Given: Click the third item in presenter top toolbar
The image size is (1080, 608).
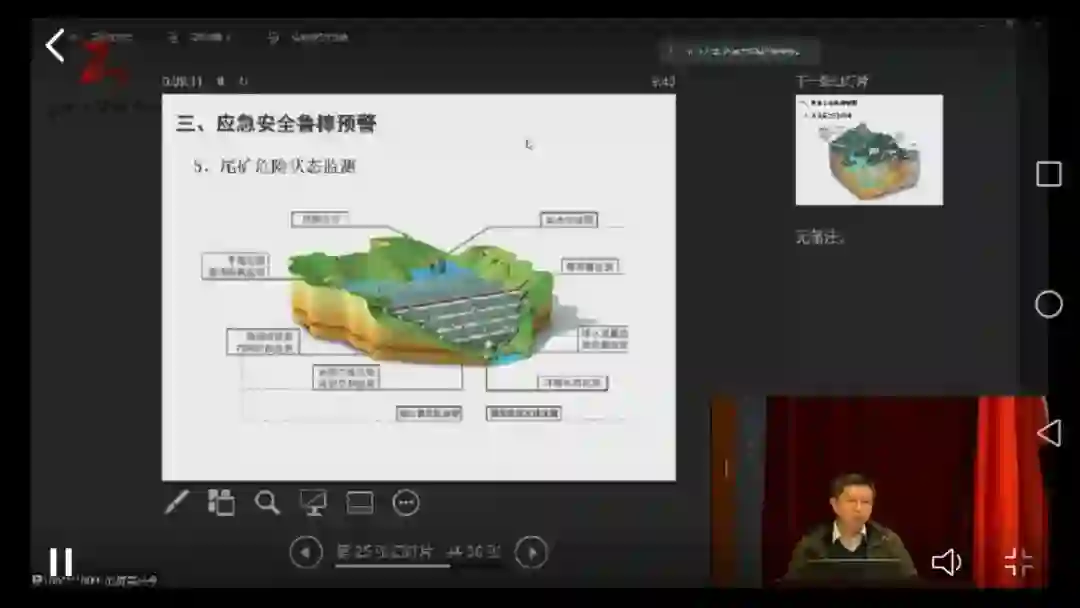Looking at the screenshot, I should [x=308, y=37].
